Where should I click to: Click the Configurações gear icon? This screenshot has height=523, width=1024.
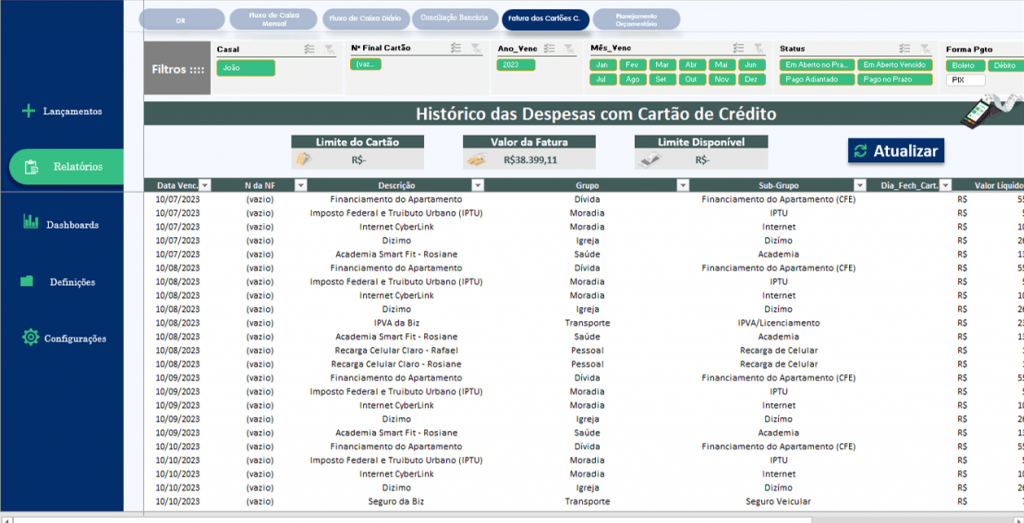point(31,337)
